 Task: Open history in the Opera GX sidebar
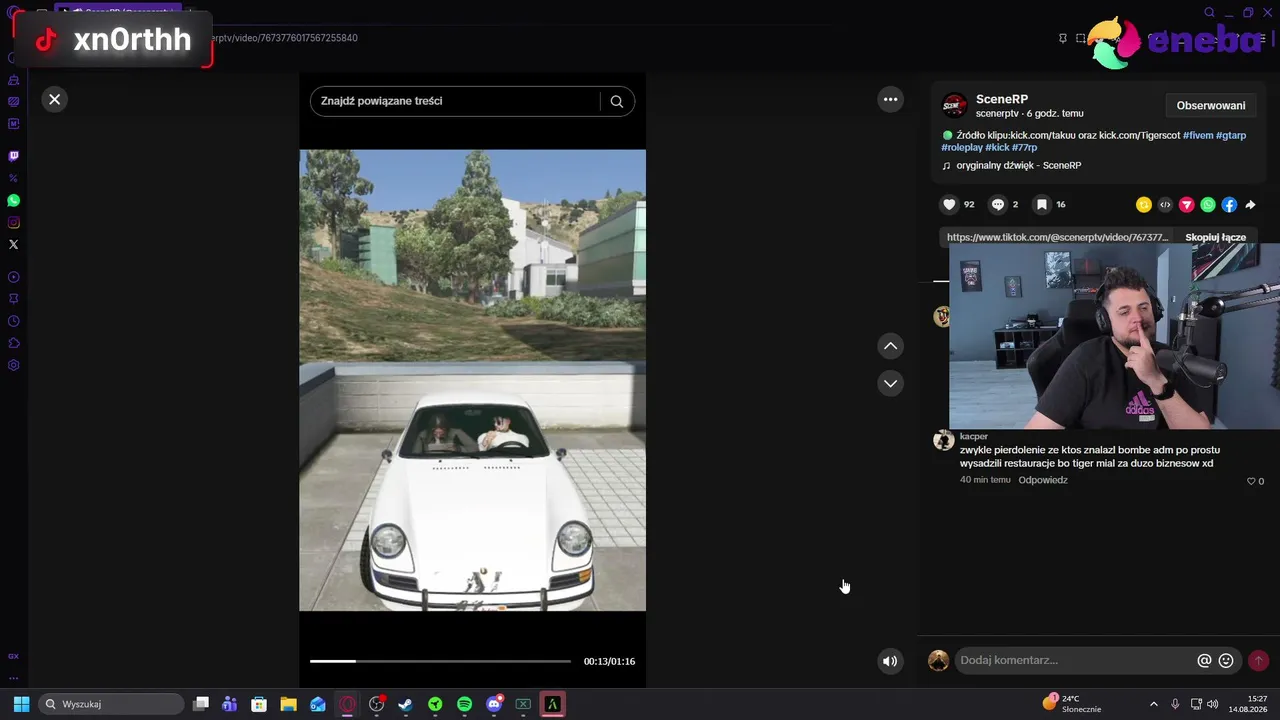tap(14, 321)
